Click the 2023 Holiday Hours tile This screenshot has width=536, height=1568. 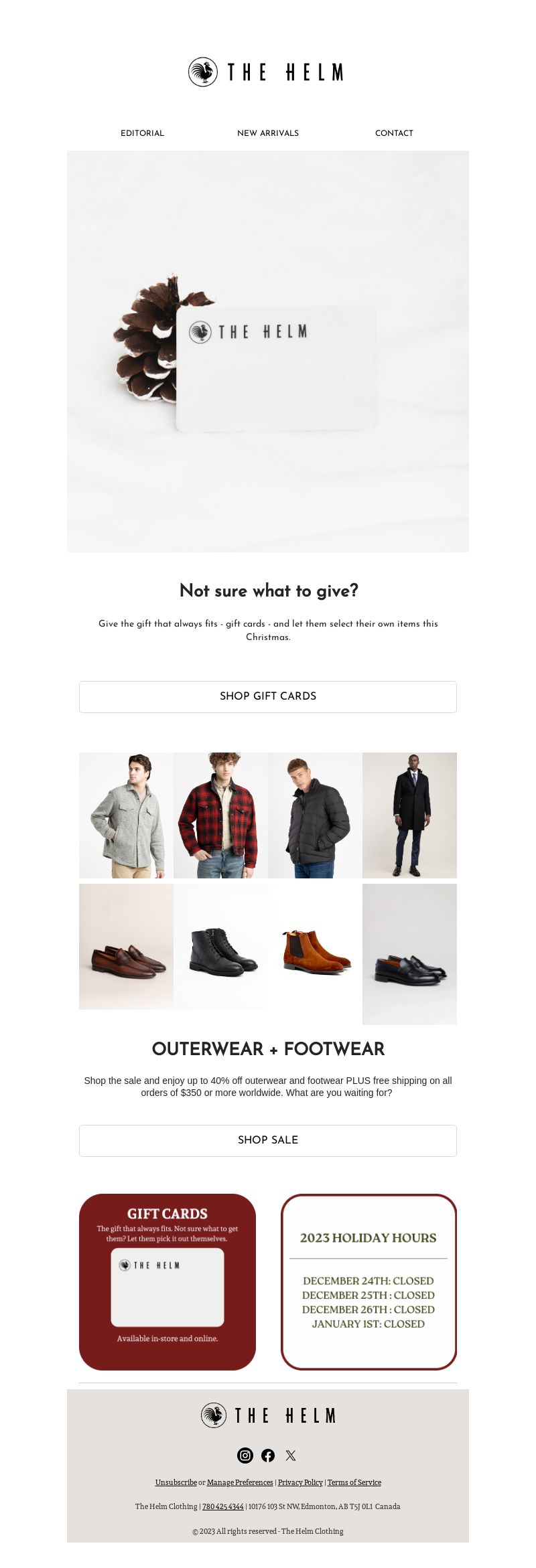click(368, 1281)
